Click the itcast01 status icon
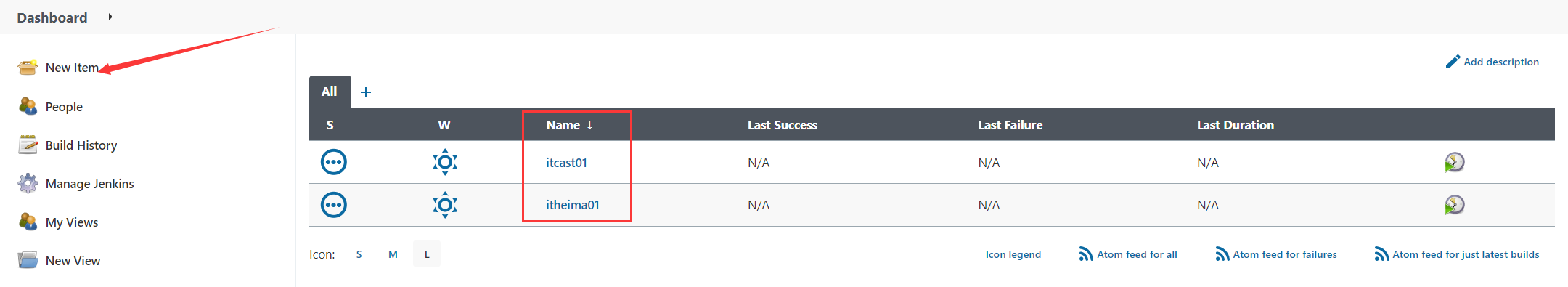Image resolution: width=1568 pixels, height=287 pixels. coord(334,162)
